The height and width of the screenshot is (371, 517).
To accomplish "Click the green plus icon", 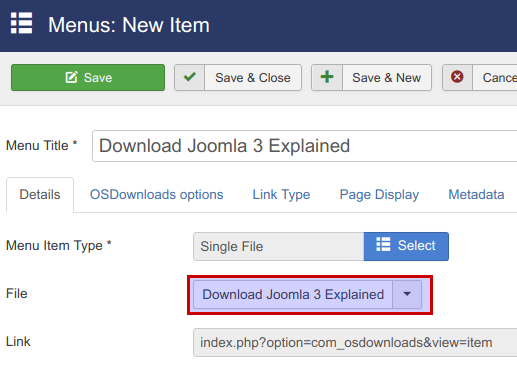I will pos(327,77).
